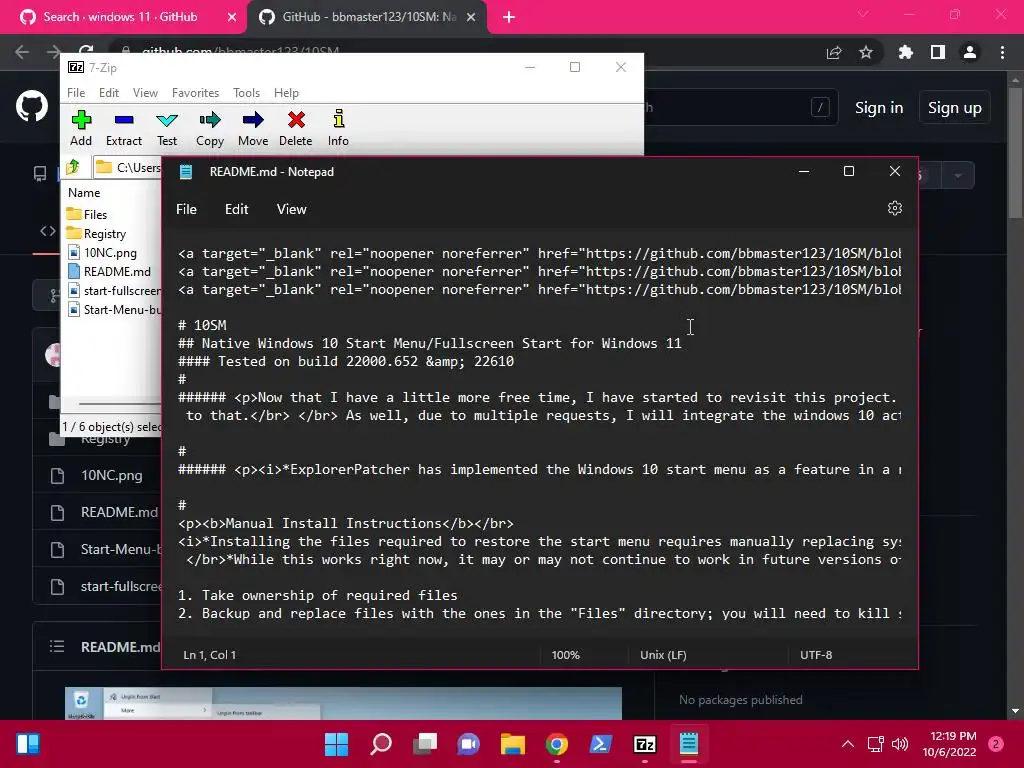Open Chrome three-dot menu
Viewport: 1024px width, 768px height.
[x=1002, y=52]
